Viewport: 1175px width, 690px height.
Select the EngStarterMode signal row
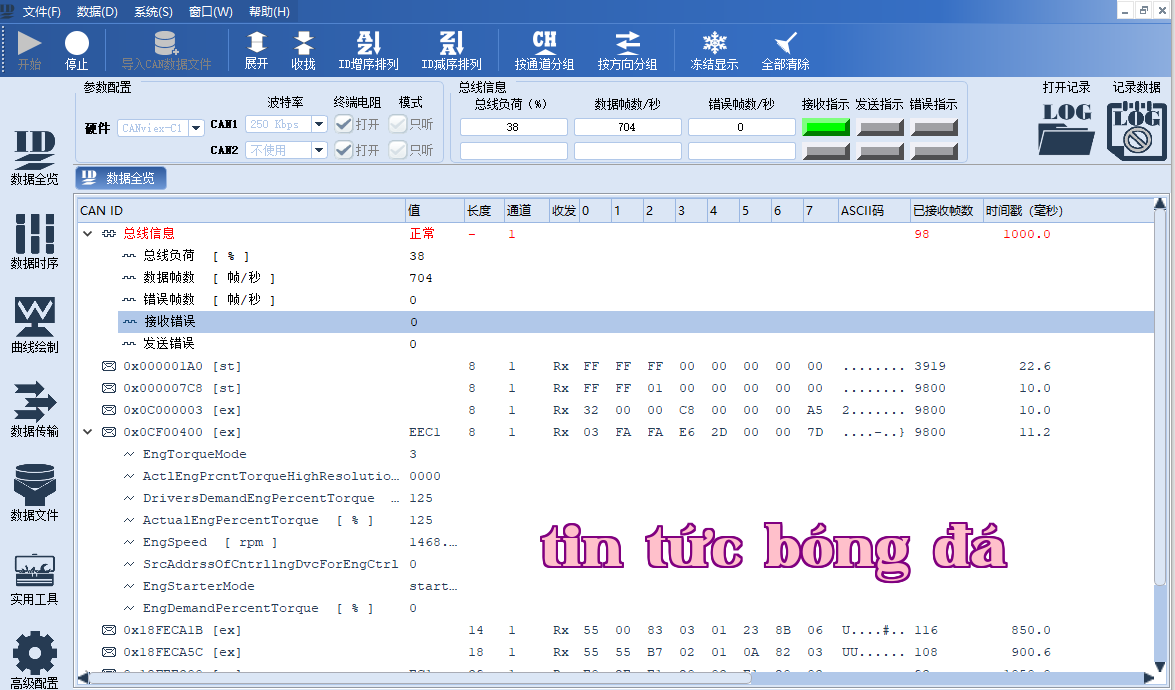[635, 586]
